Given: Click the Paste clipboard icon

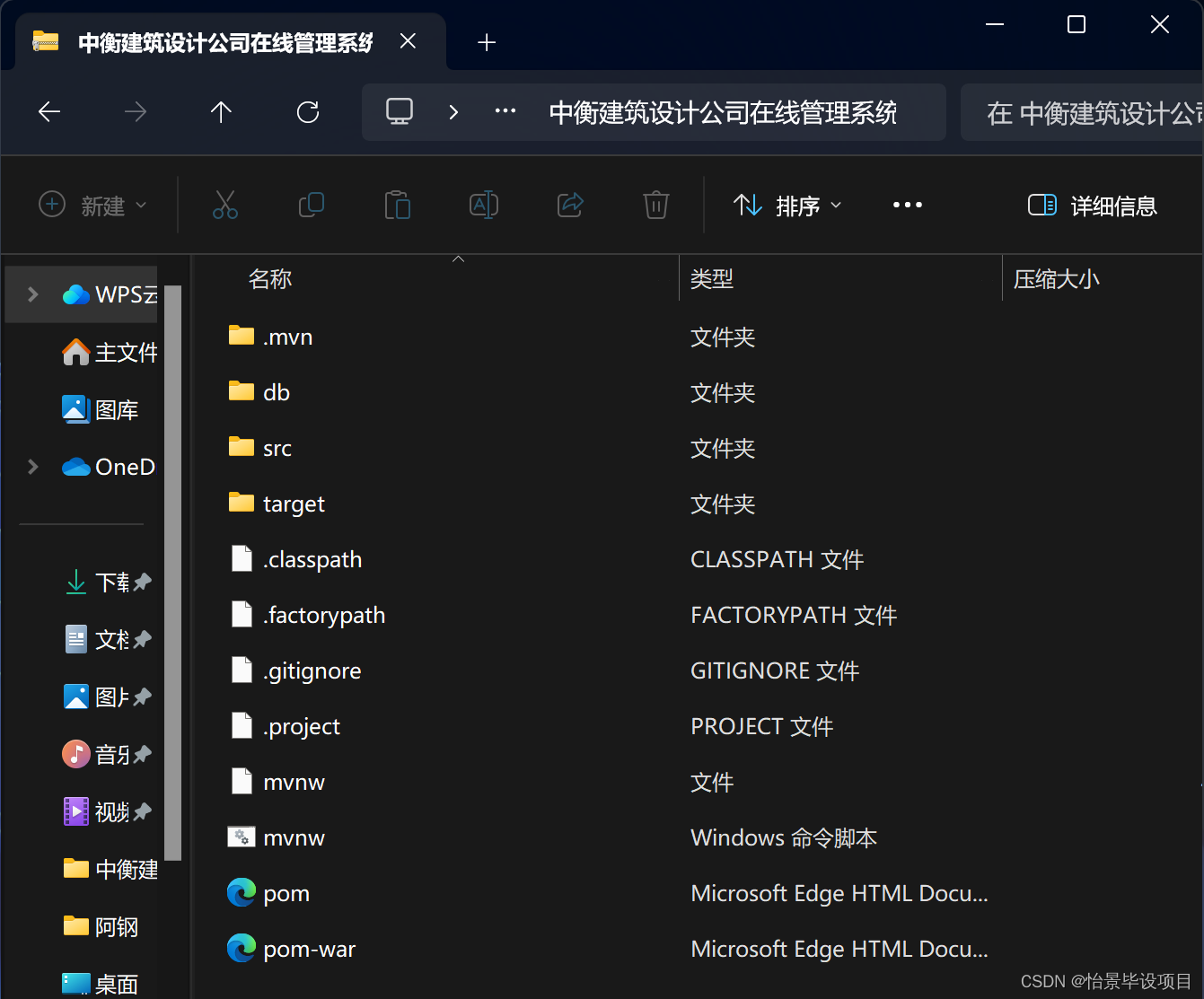Looking at the screenshot, I should [x=398, y=206].
